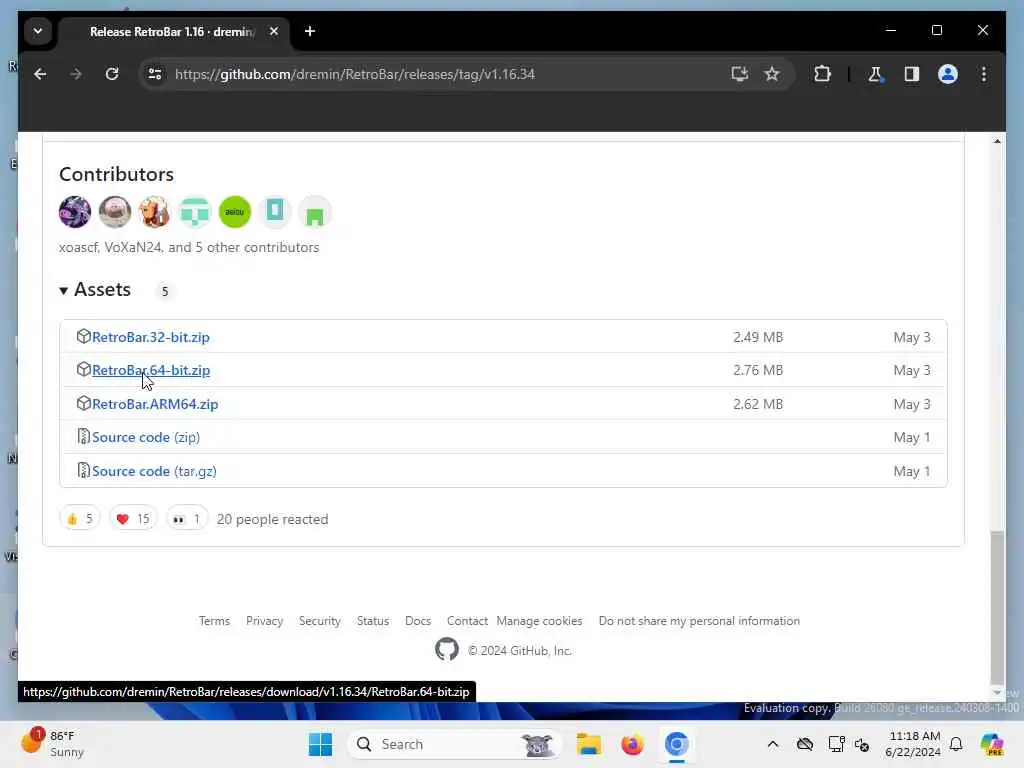Open the Status footer link
The width and height of the screenshot is (1024, 768).
pyautogui.click(x=373, y=621)
